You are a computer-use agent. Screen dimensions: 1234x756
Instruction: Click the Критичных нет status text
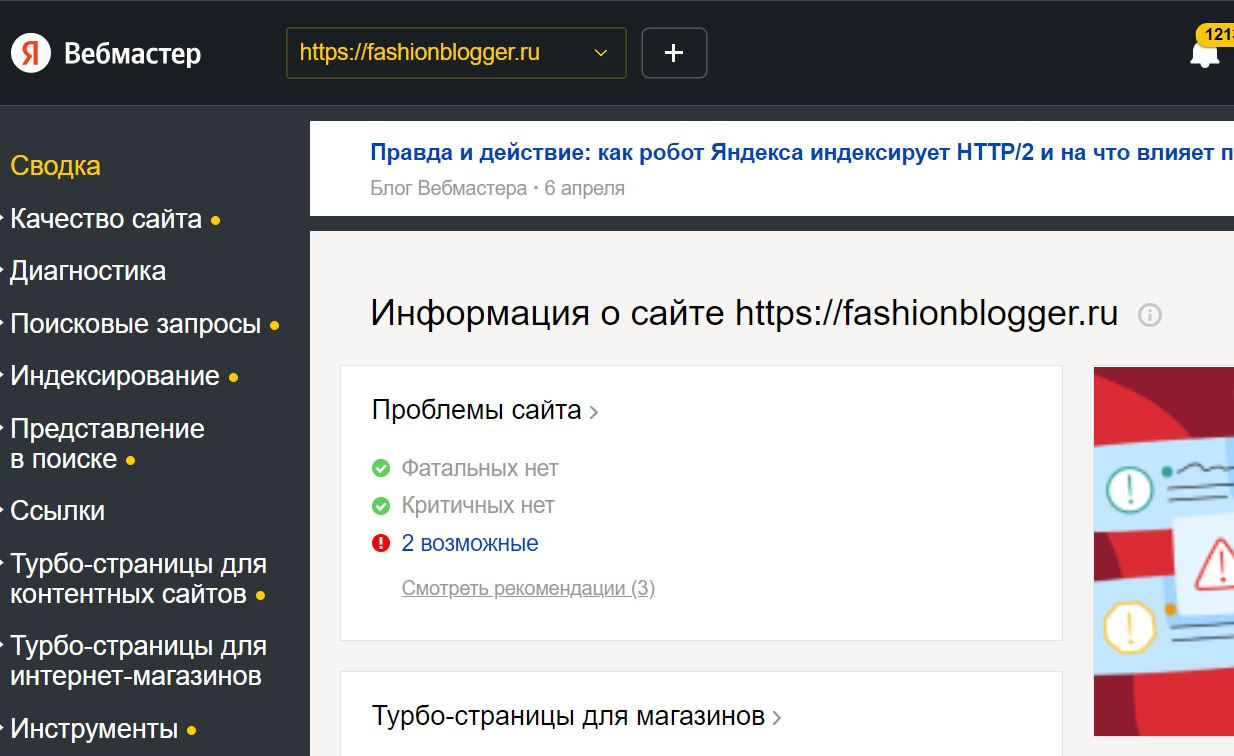pos(478,506)
